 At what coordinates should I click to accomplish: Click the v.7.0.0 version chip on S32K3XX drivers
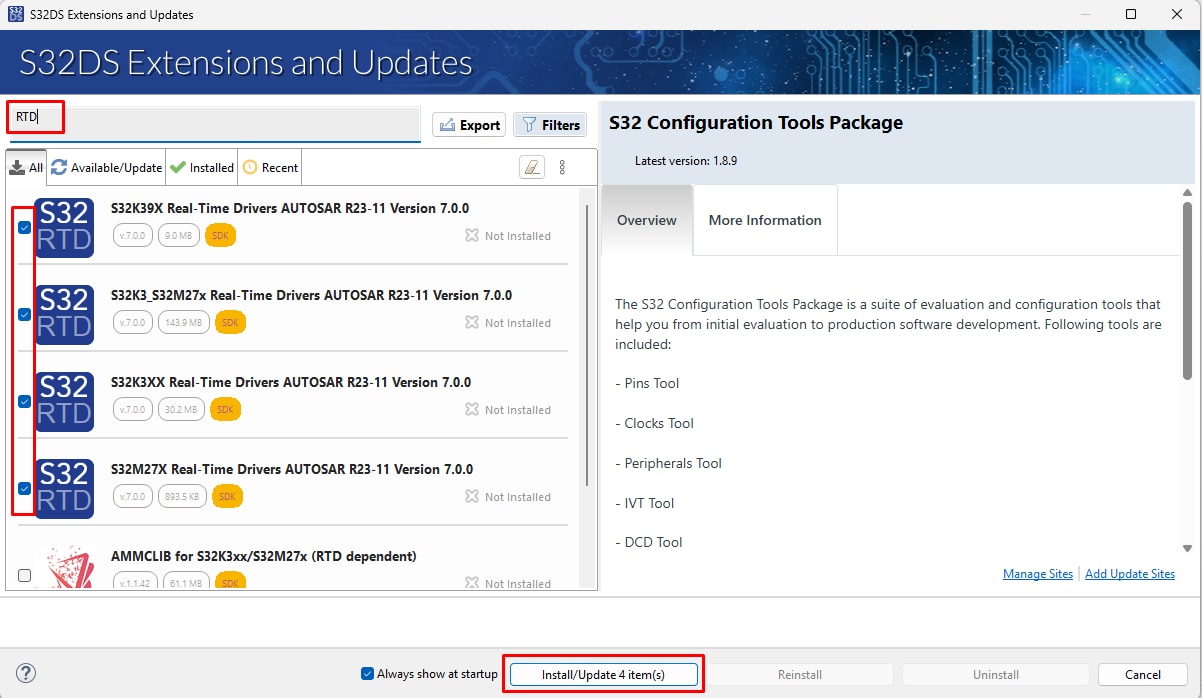[132, 408]
